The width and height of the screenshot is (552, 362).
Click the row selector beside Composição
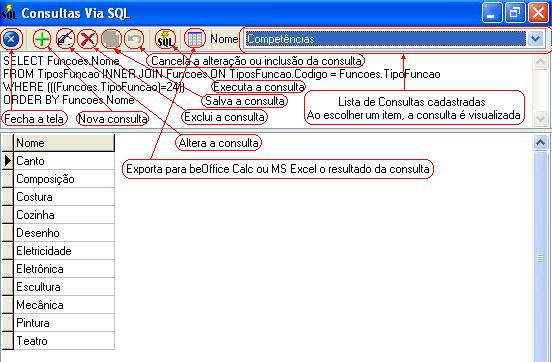tap(7, 179)
